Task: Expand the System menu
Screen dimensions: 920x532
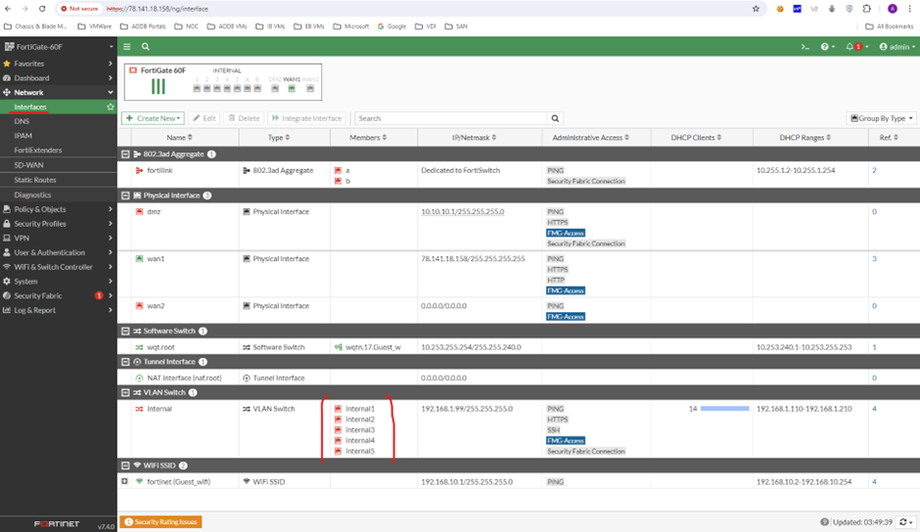Action: [x=58, y=282]
